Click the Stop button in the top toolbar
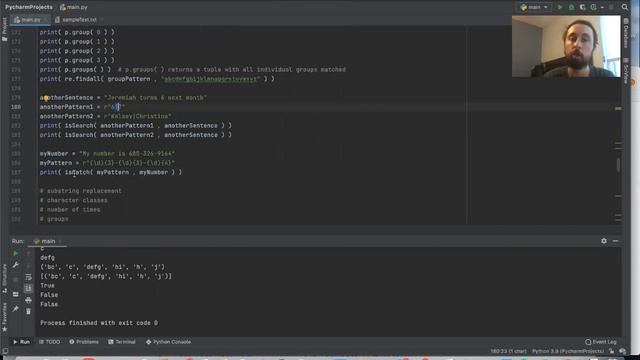 pos(611,7)
